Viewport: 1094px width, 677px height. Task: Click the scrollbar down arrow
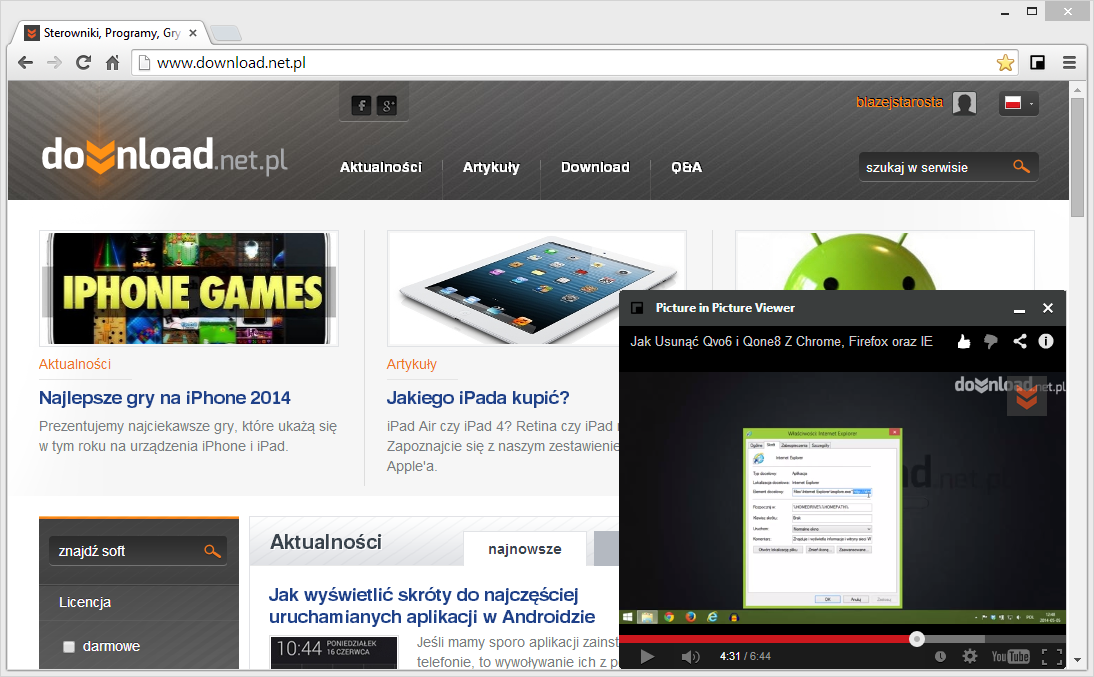click(1078, 660)
